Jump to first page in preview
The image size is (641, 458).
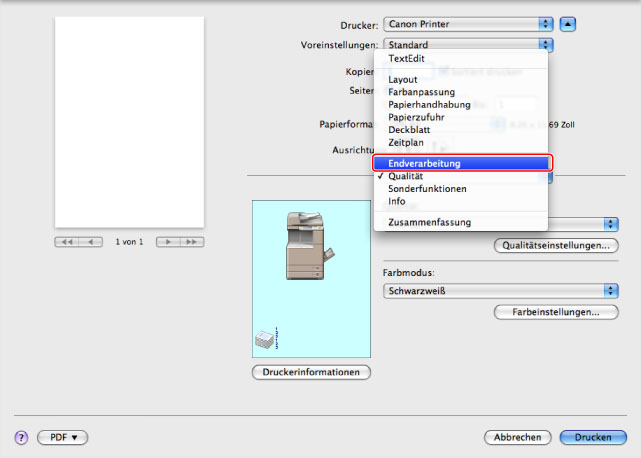click(x=68, y=242)
